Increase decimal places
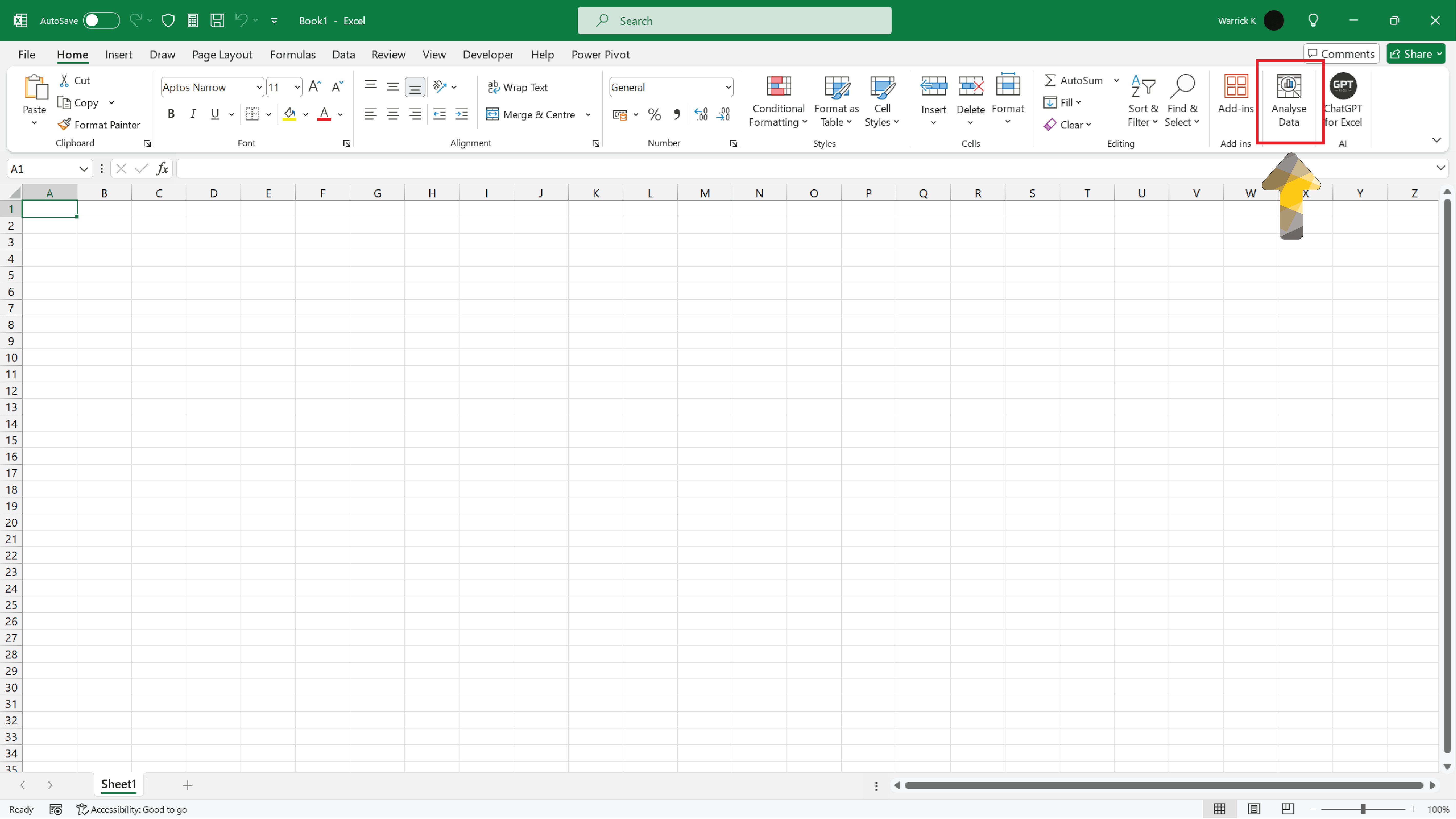The height and width of the screenshot is (819, 1456). 701,115
